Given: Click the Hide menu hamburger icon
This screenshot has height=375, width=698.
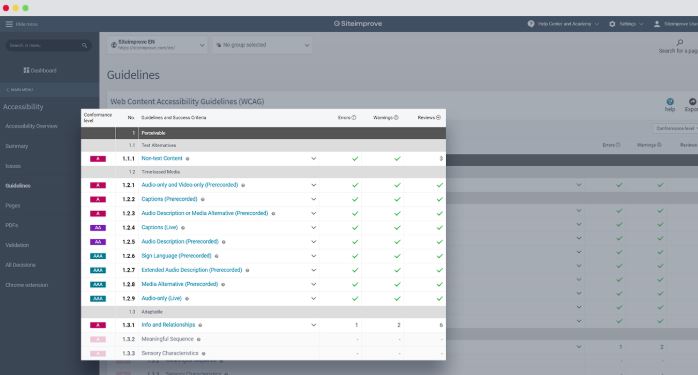Looking at the screenshot, I should click(9, 24).
